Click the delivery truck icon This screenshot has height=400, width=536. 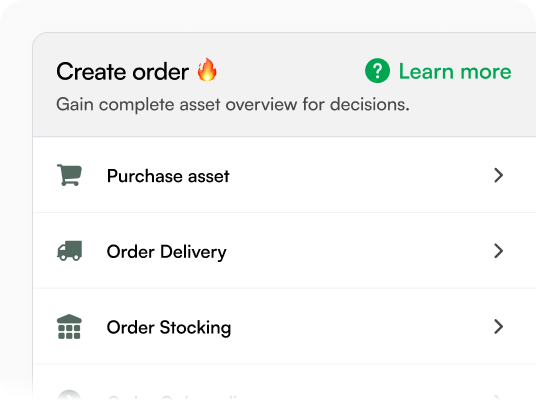[69, 251]
